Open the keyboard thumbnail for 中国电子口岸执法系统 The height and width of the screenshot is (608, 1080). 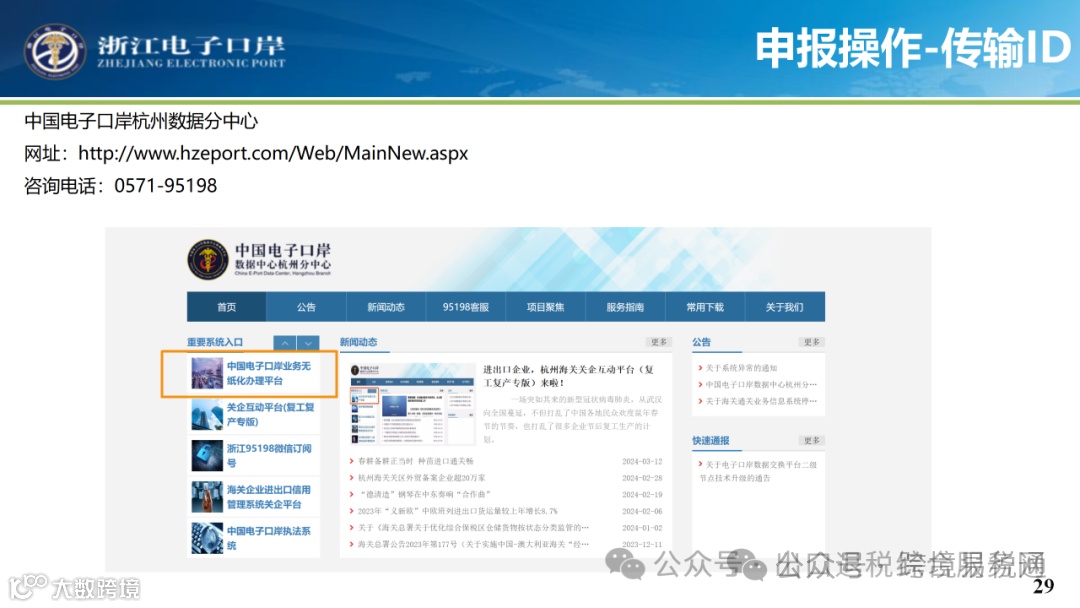point(207,538)
